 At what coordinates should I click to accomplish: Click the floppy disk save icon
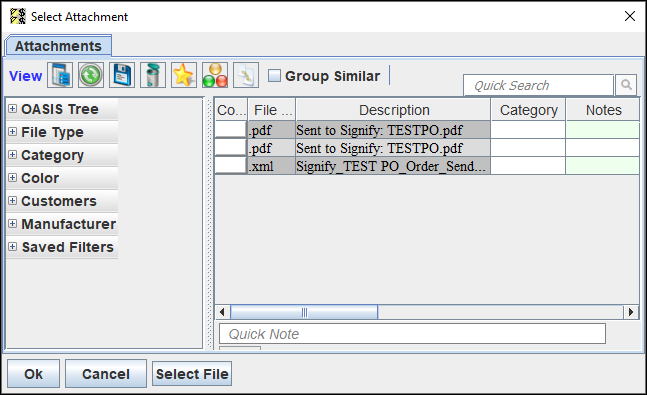pos(122,75)
